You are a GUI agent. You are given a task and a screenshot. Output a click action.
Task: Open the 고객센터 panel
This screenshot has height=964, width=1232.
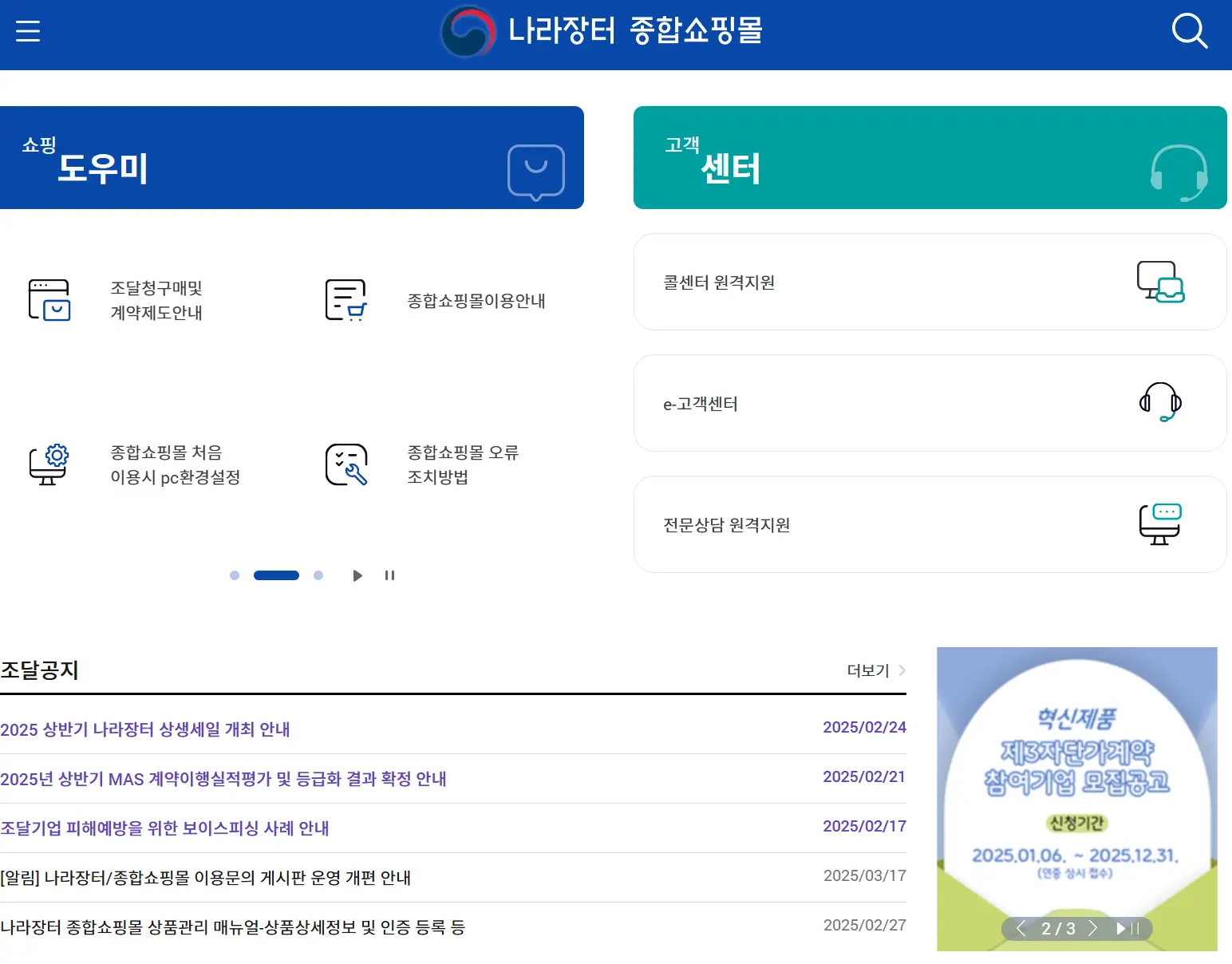(x=930, y=157)
